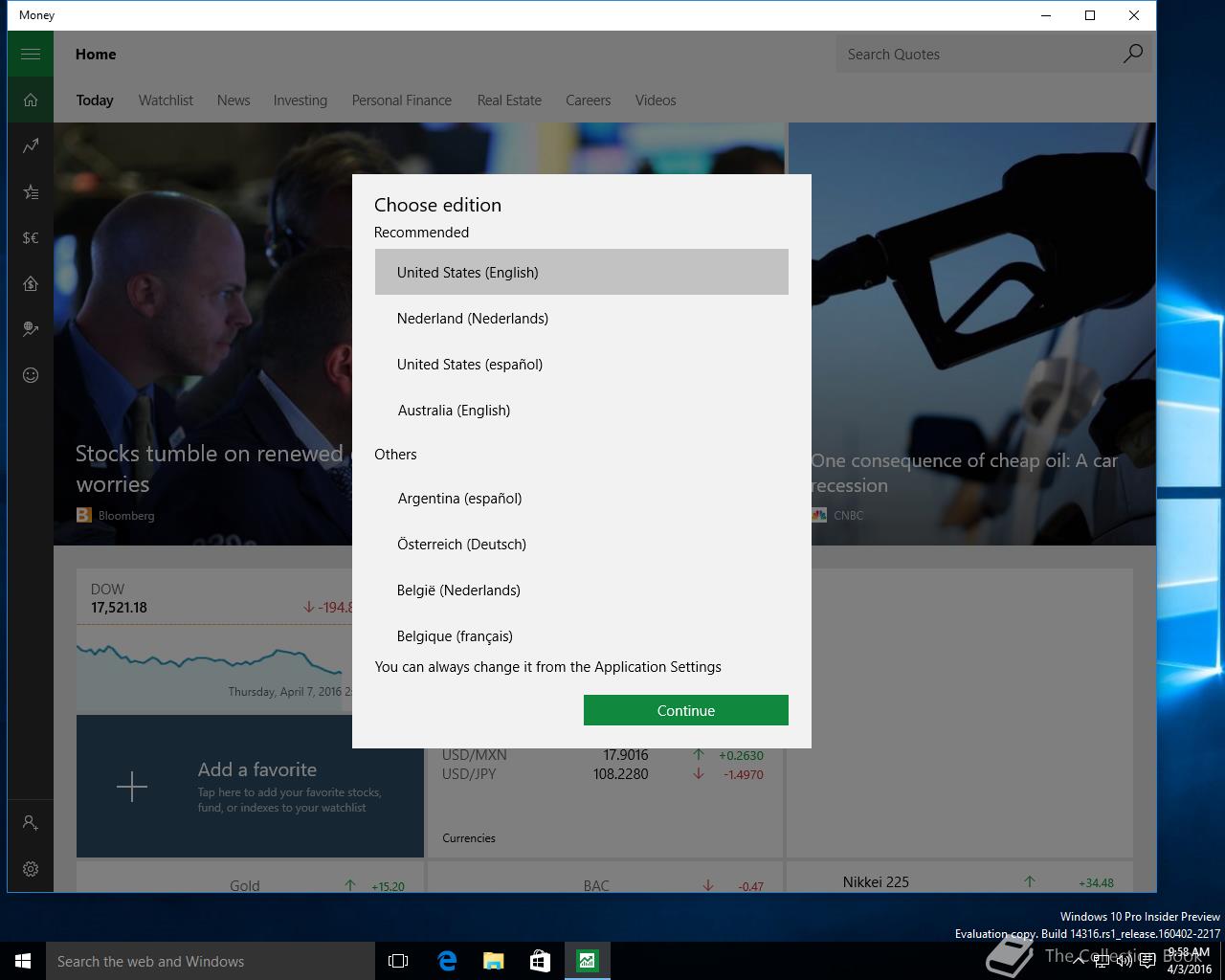The height and width of the screenshot is (980, 1225).
Task: Click the plus icon to add favorite
Action: [132, 787]
